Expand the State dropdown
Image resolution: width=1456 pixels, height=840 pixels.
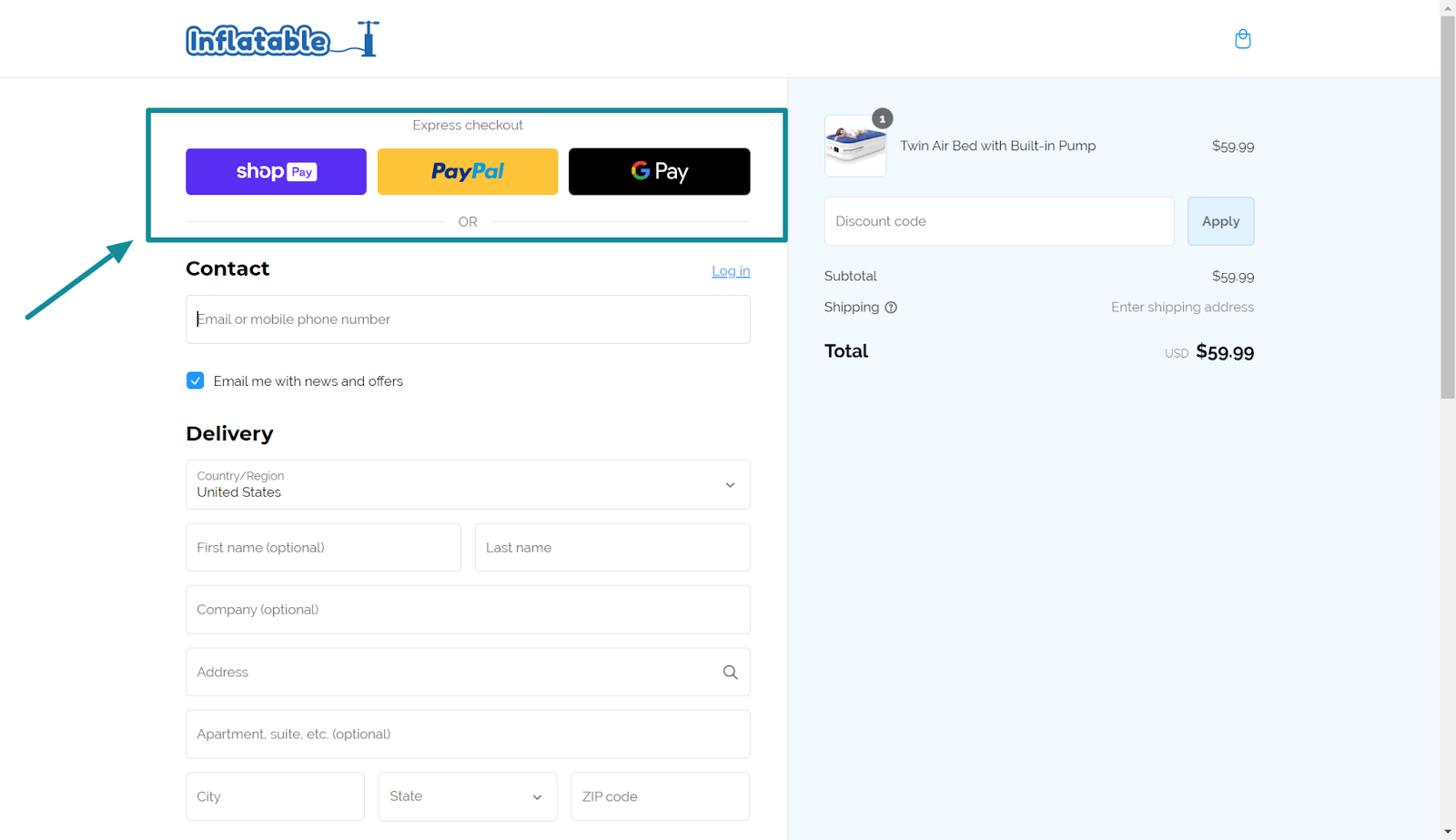coord(467,795)
